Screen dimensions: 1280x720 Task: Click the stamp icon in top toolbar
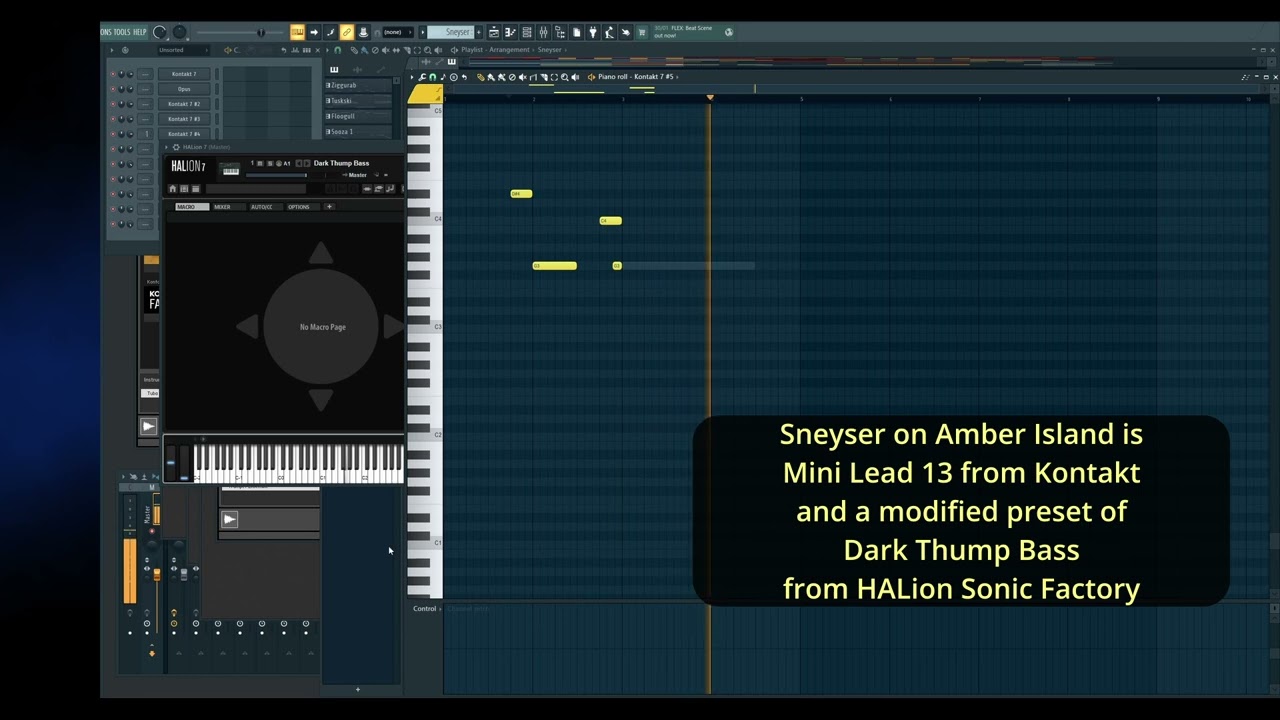point(363,32)
